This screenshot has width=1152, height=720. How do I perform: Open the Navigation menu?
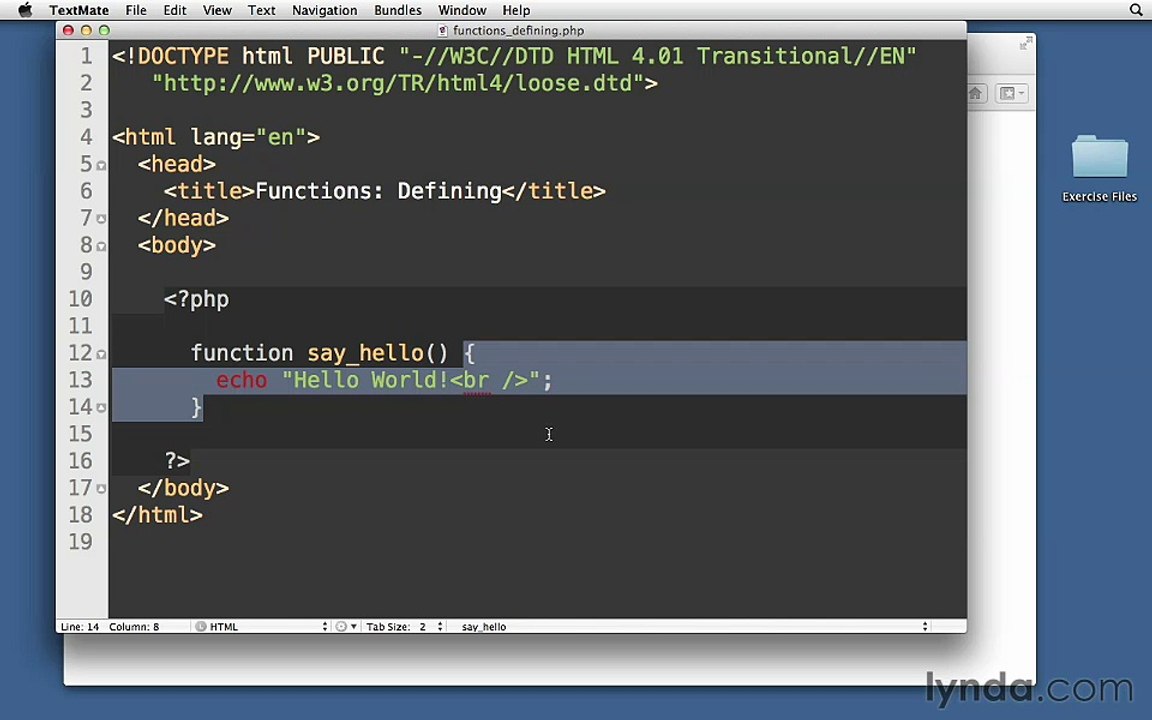tap(324, 10)
